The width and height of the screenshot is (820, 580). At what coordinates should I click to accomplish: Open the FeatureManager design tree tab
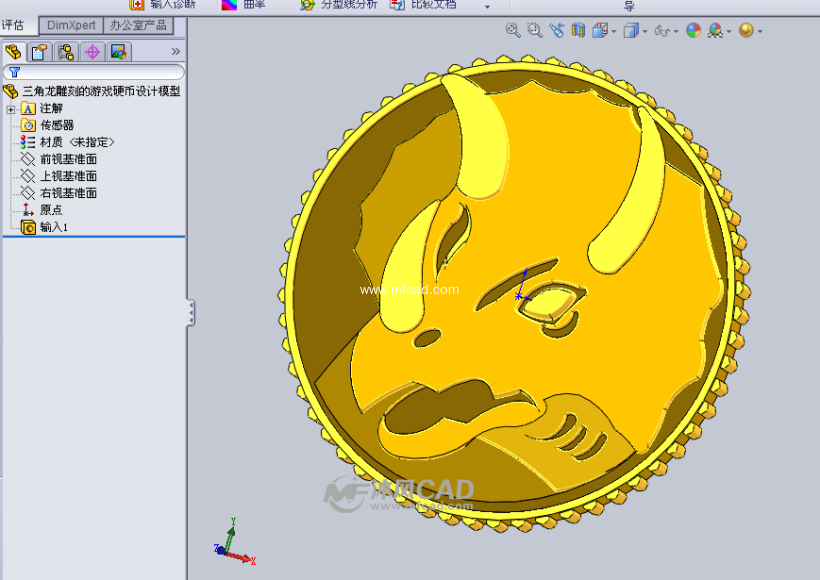tap(13, 51)
